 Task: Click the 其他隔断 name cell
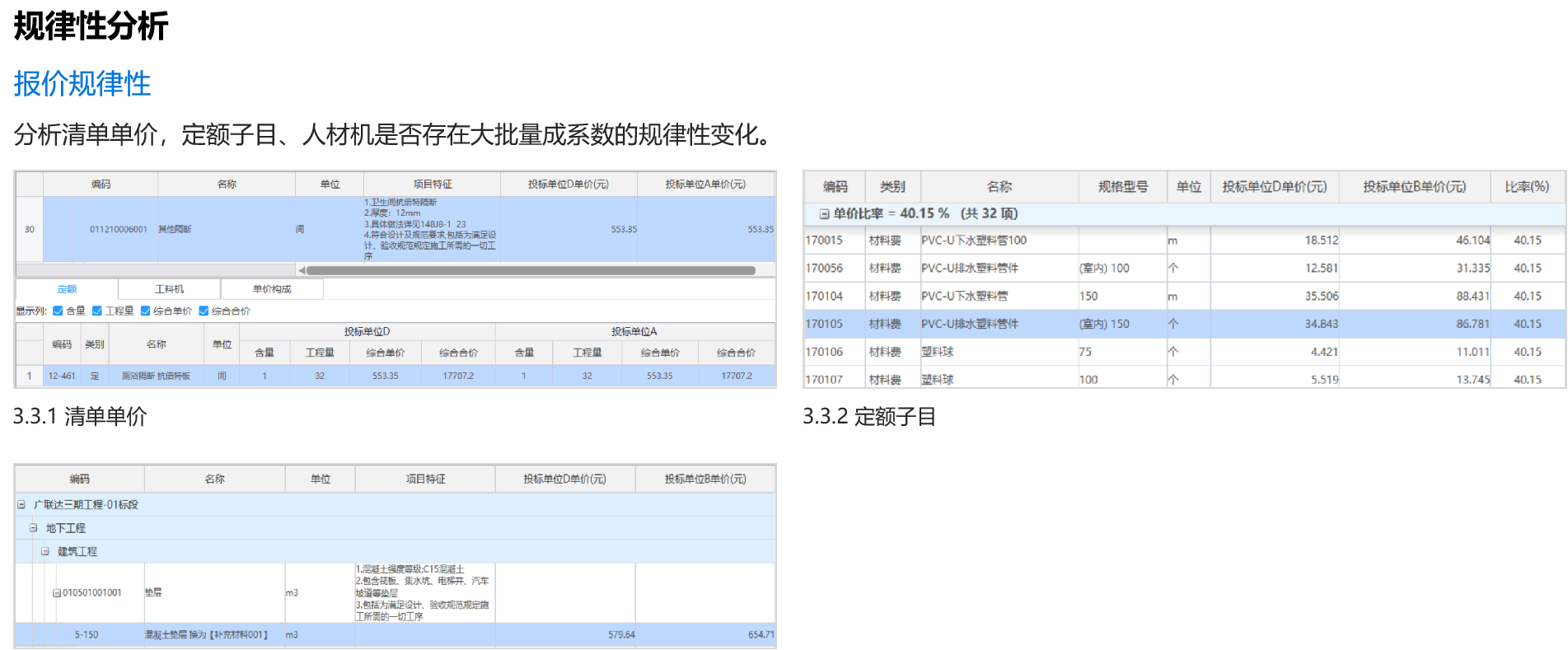[x=227, y=229]
